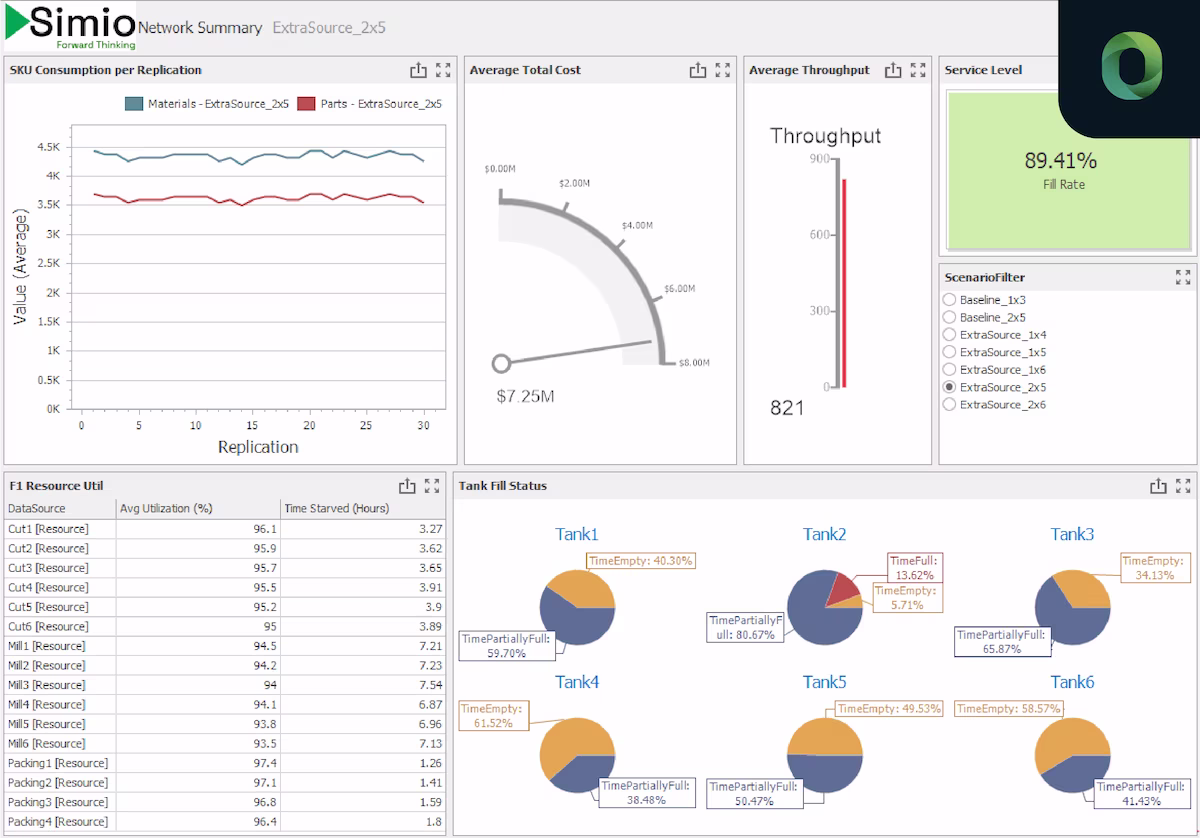Click the Packing1 [Resource] row label
The image size is (1200, 838).
coord(57,763)
